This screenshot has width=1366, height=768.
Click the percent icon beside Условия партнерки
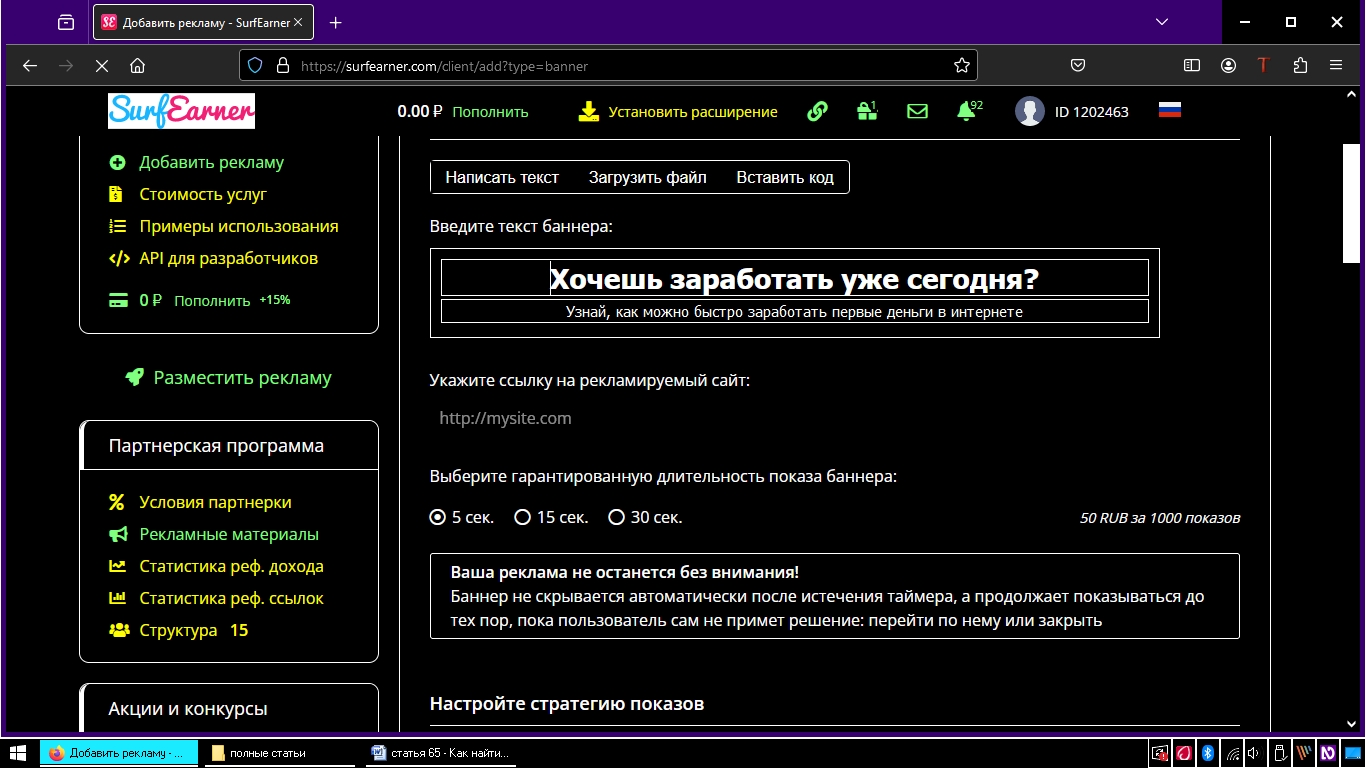pos(117,502)
